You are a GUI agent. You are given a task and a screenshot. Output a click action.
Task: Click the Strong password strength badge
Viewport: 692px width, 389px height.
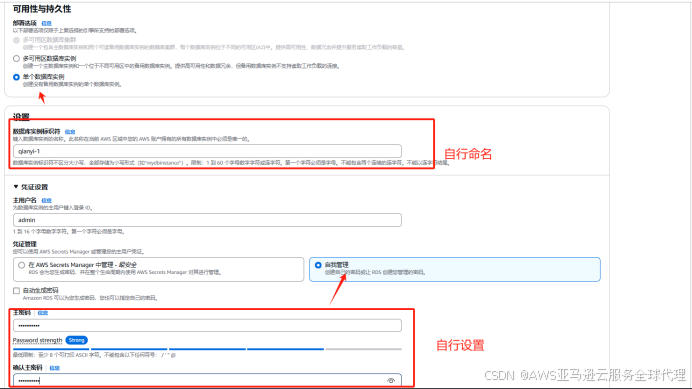pyautogui.click(x=76, y=340)
